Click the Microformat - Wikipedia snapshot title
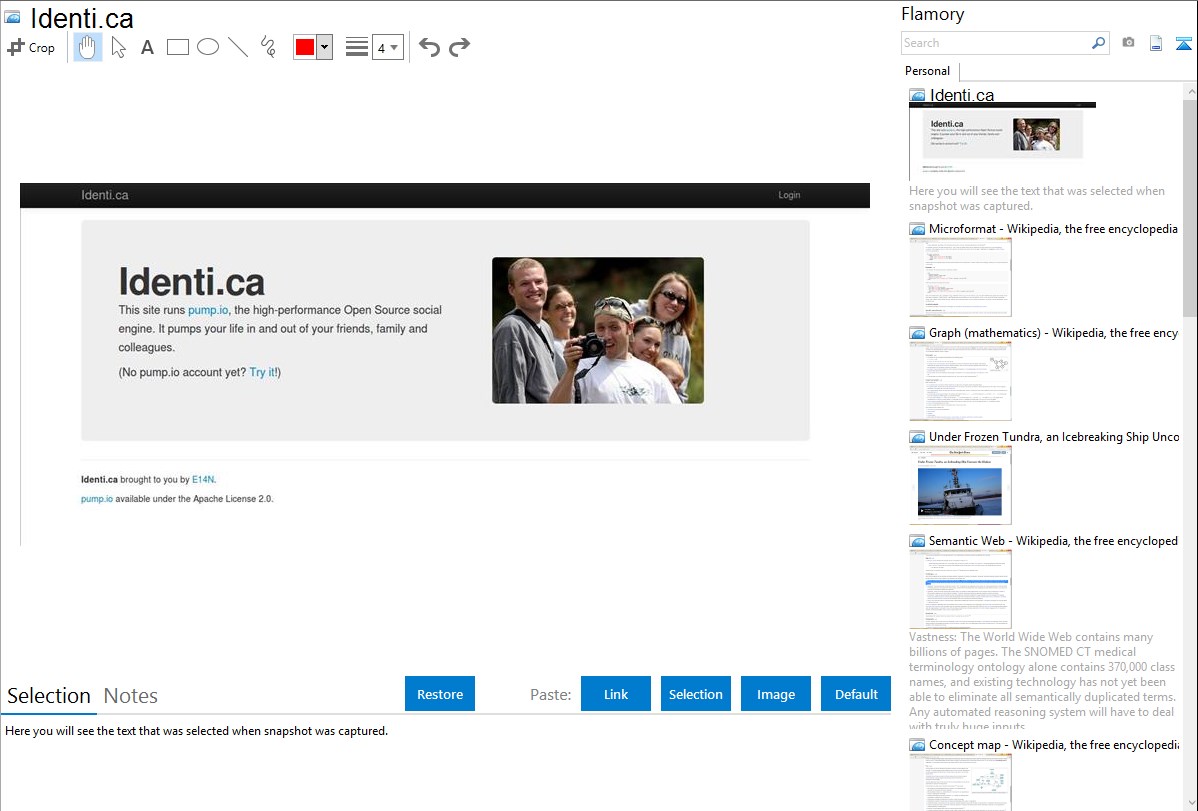Image resolution: width=1198 pixels, height=811 pixels. click(1053, 229)
